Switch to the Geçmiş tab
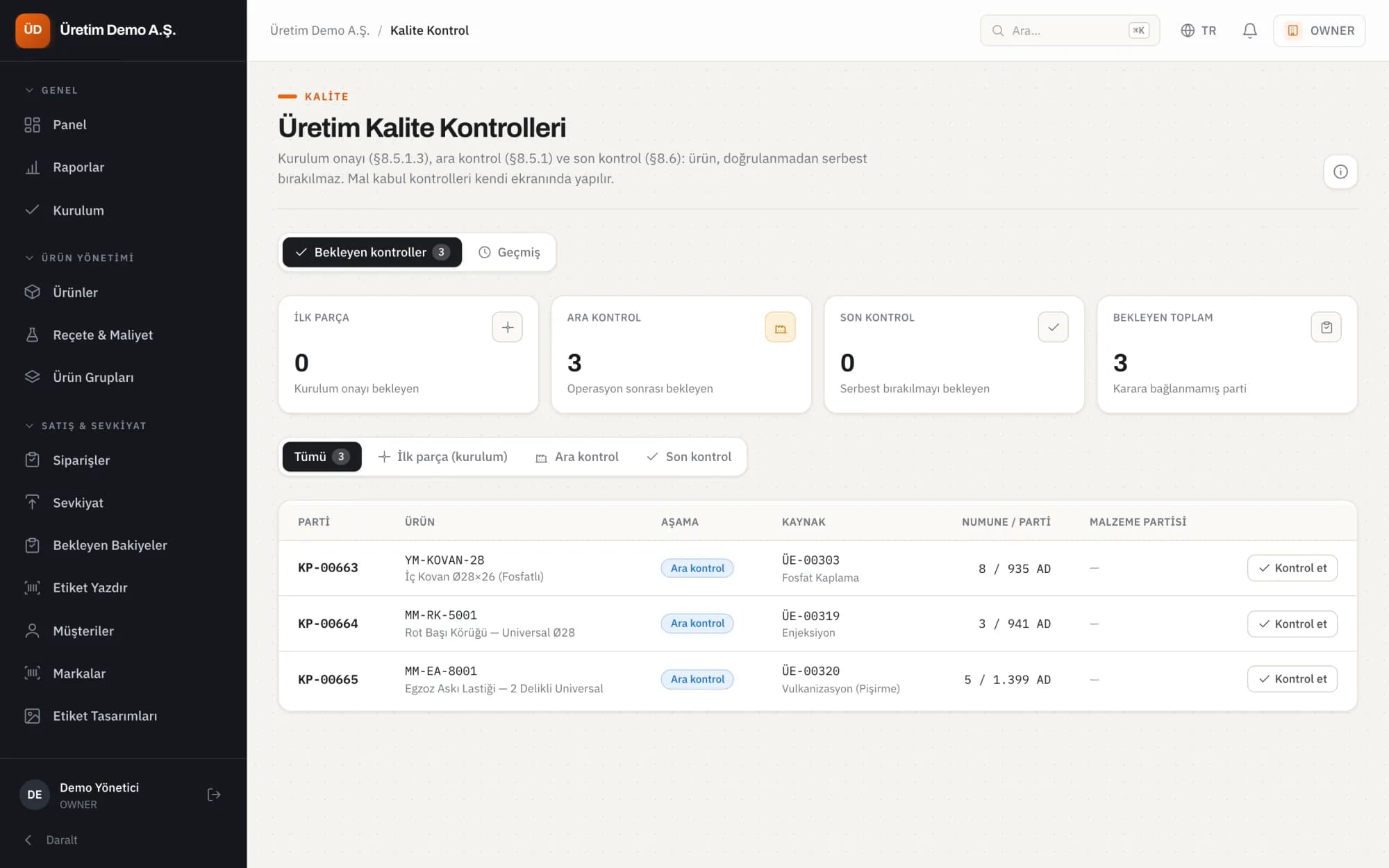 click(x=509, y=252)
